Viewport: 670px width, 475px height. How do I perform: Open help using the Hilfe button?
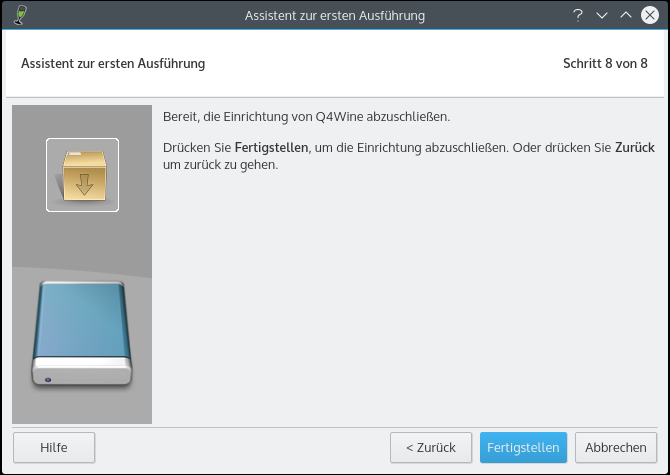tap(54, 447)
